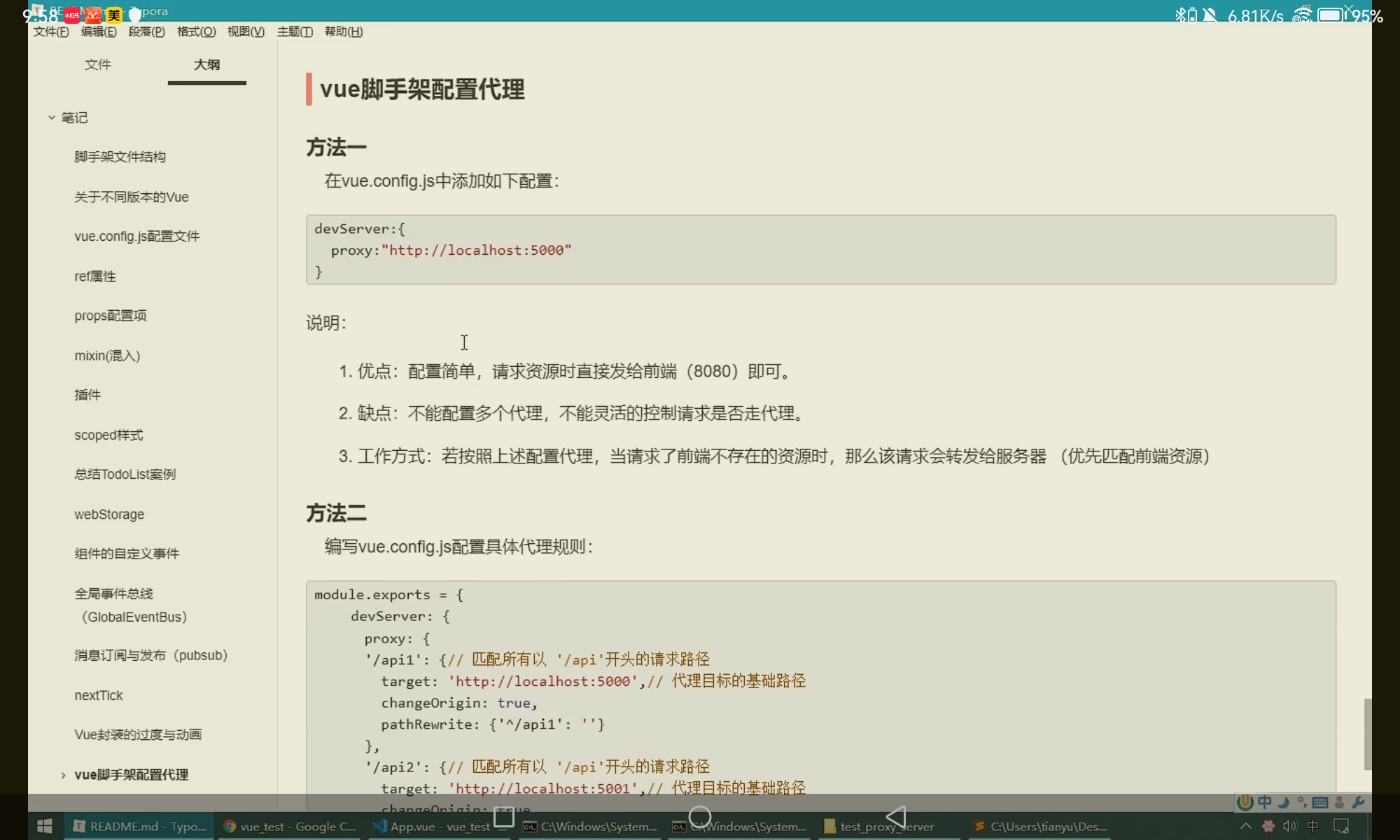Image resolution: width=1400 pixels, height=840 pixels.
Task: Show hidden system tray icons chevron
Action: (1246, 826)
